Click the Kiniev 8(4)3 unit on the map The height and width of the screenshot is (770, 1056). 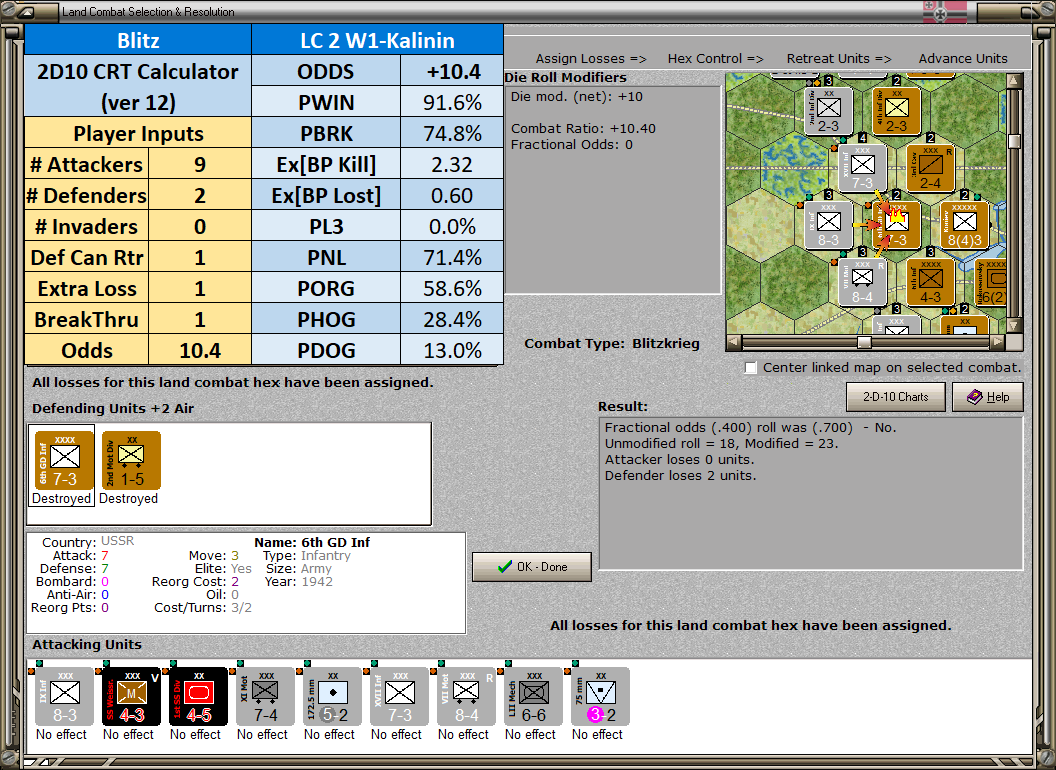click(964, 225)
